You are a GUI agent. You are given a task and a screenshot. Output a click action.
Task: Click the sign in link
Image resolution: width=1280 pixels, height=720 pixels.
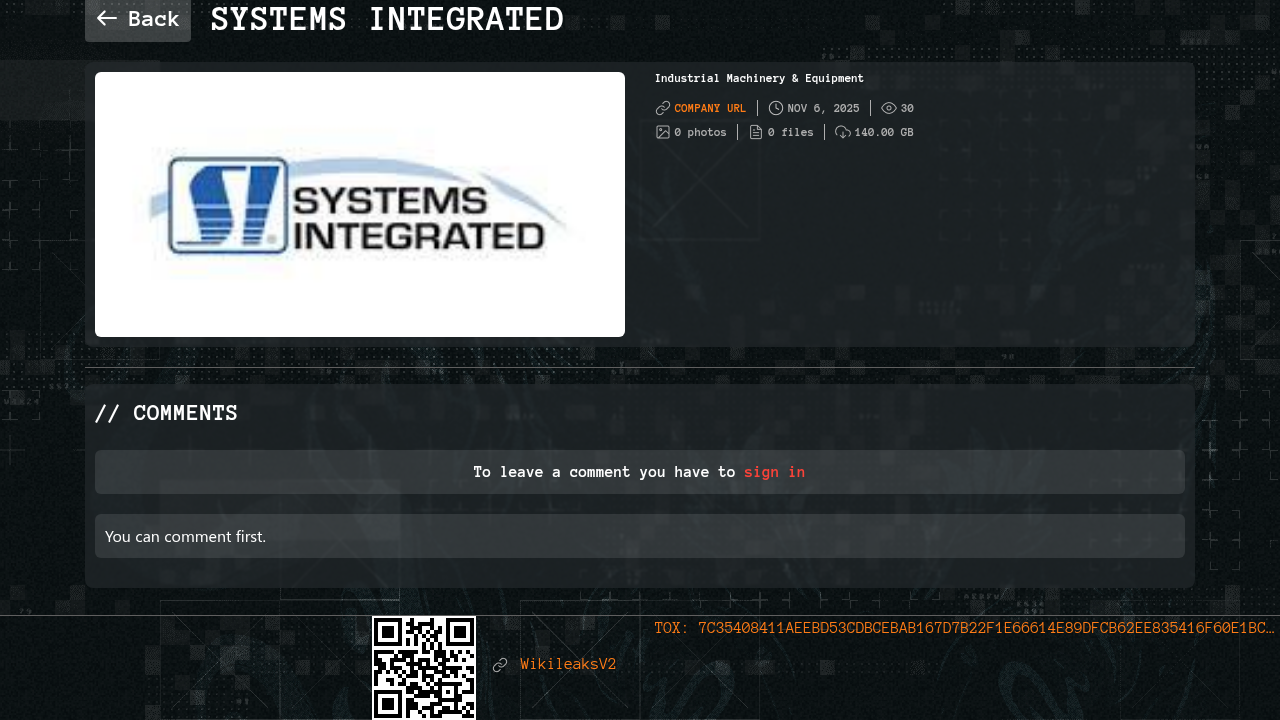(x=774, y=472)
